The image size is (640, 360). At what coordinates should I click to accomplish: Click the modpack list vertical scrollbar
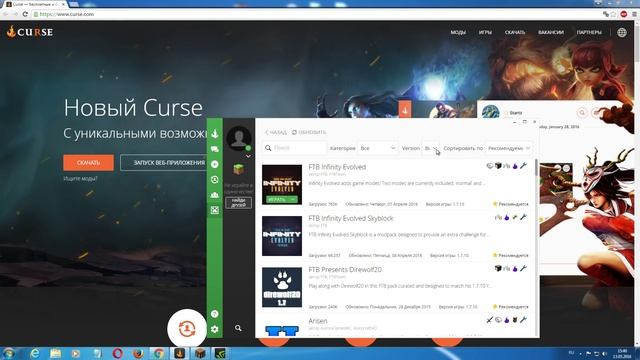(x=536, y=167)
